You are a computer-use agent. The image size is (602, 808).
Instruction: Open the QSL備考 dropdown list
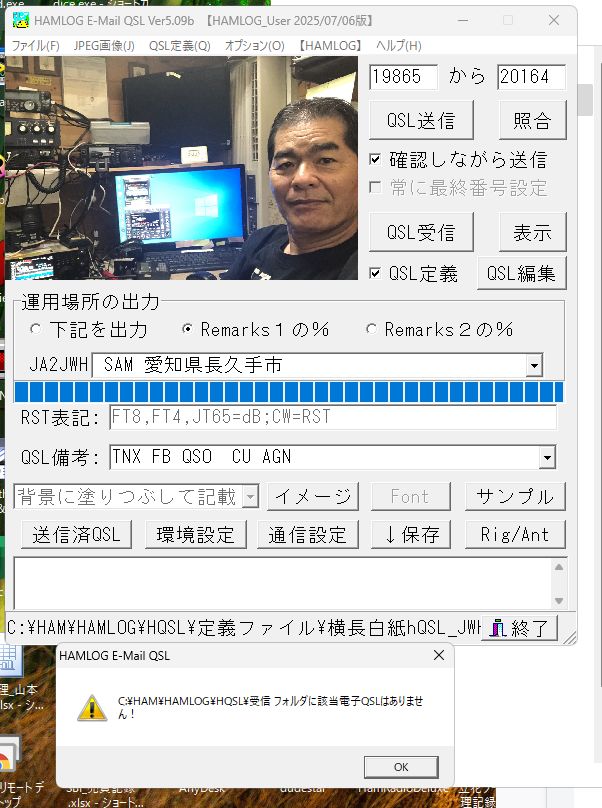[547, 458]
